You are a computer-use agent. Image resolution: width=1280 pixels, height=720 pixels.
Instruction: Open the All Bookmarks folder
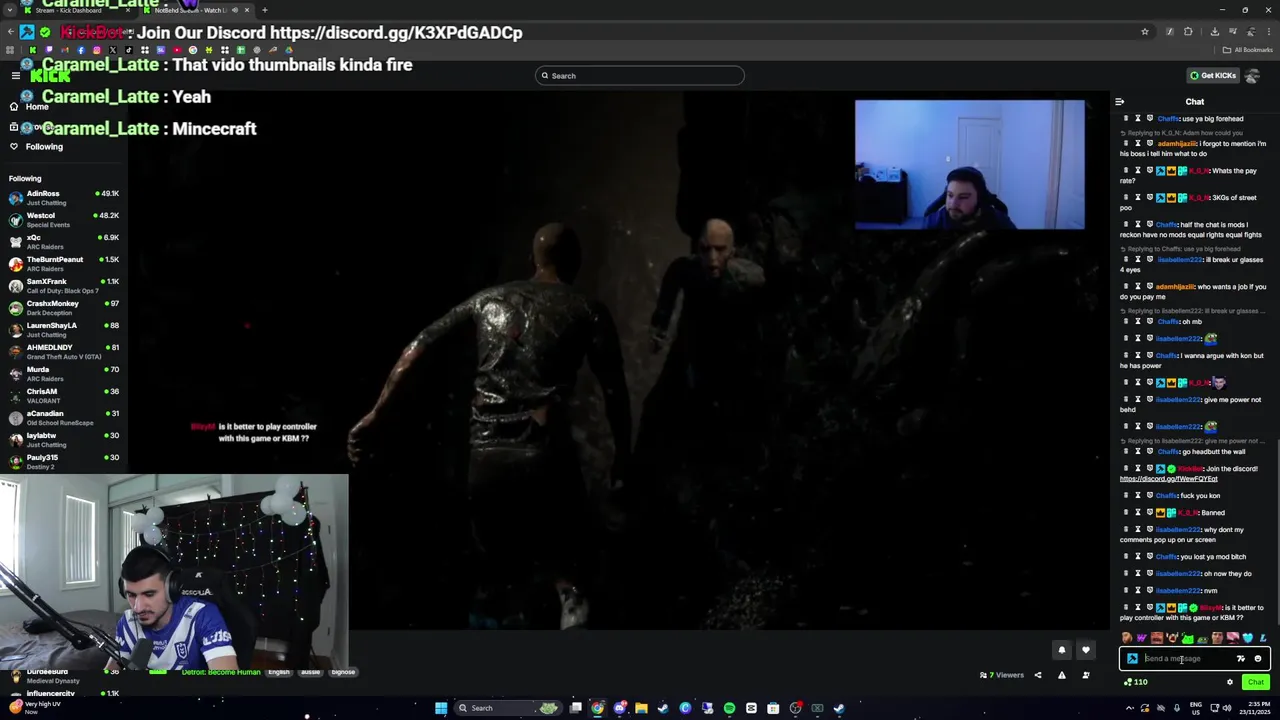(1247, 50)
